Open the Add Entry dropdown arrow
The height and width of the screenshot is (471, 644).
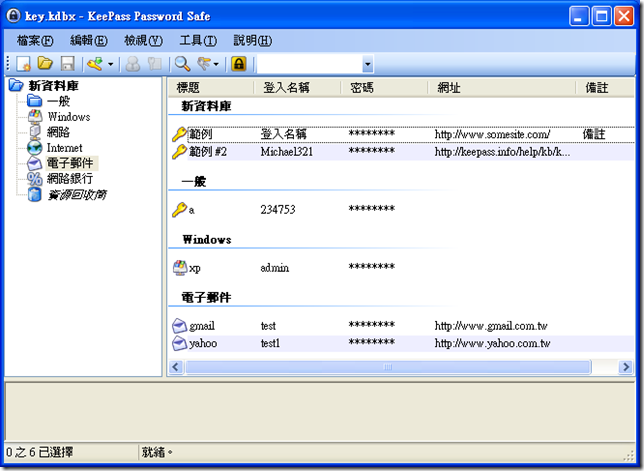(x=110, y=64)
